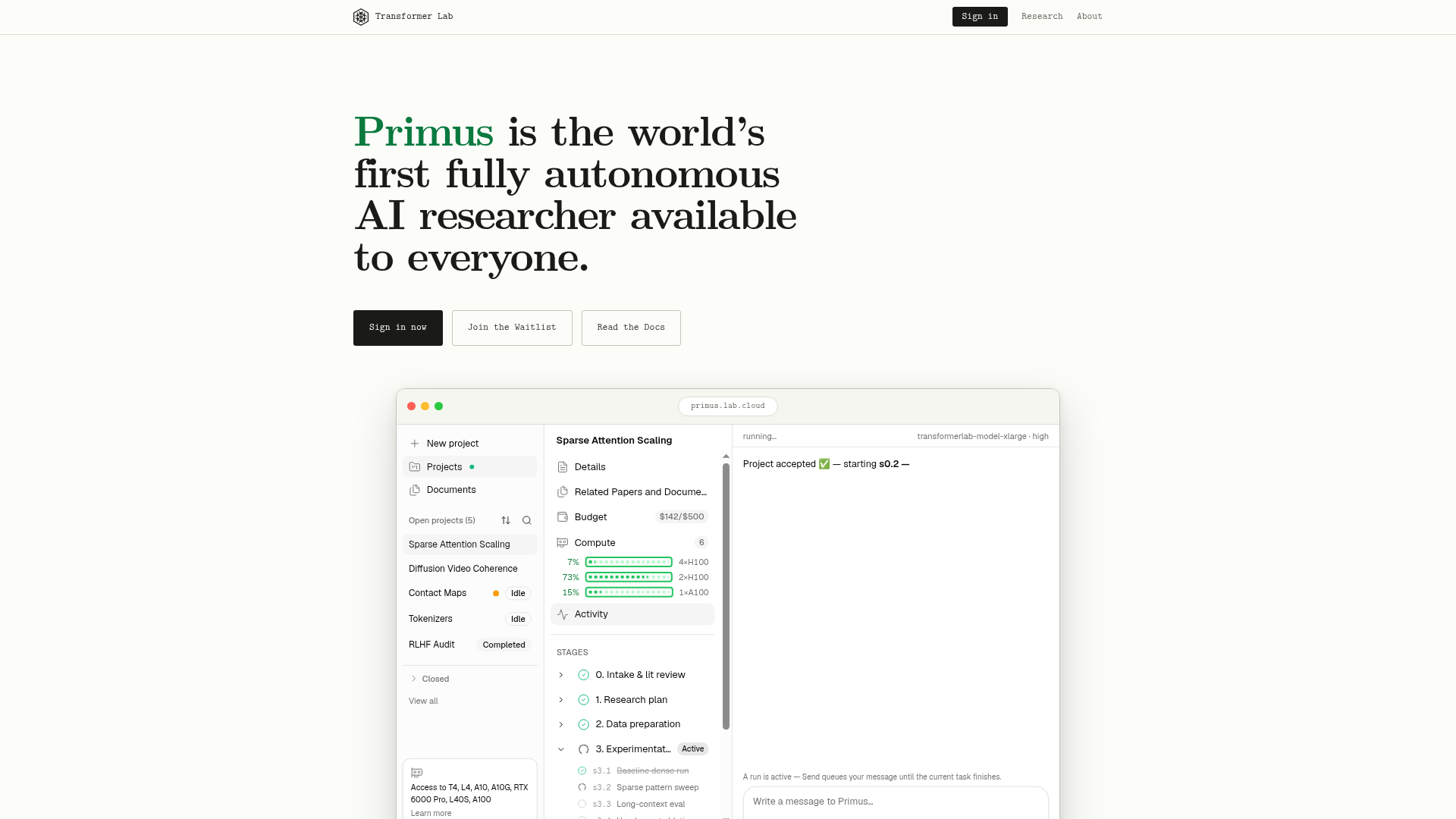Click the Open projects (5) heading
The width and height of the screenshot is (1456, 819).
pyautogui.click(x=442, y=520)
